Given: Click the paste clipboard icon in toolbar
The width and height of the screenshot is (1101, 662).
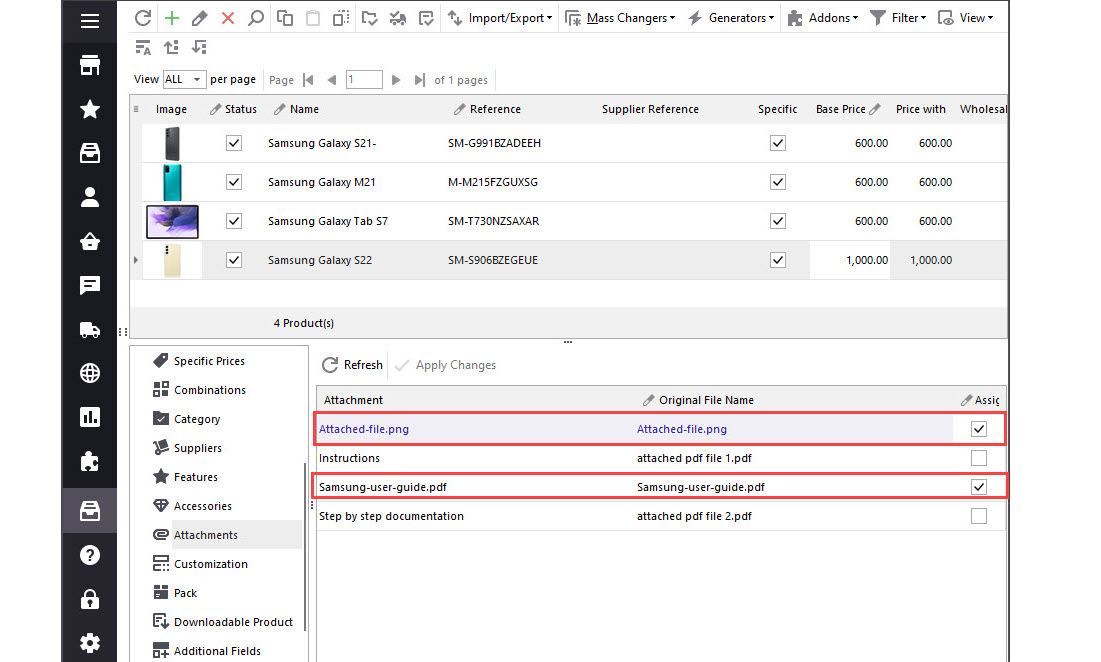Looking at the screenshot, I should (x=312, y=18).
